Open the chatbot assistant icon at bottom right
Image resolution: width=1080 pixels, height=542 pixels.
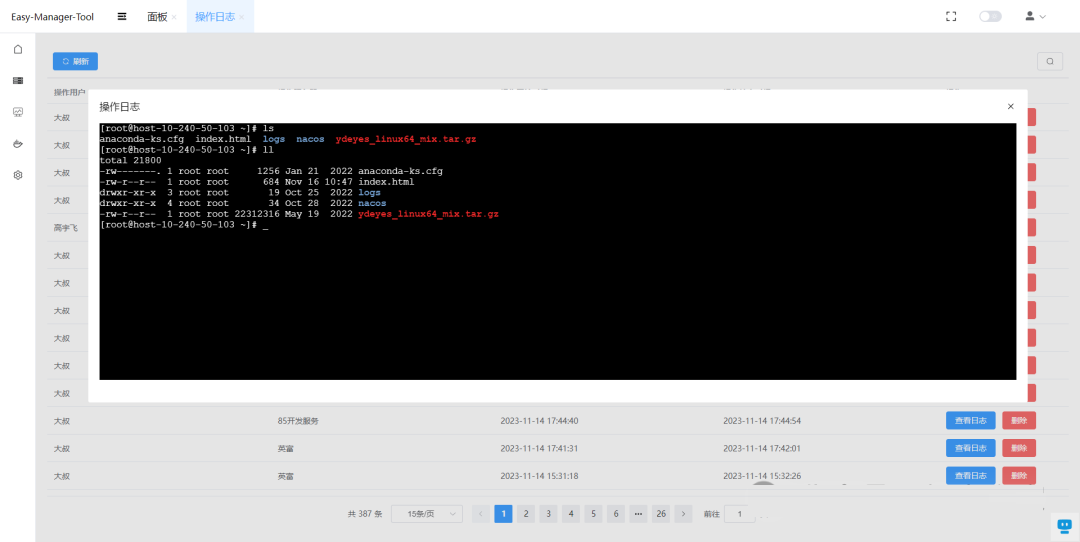[x=1064, y=526]
